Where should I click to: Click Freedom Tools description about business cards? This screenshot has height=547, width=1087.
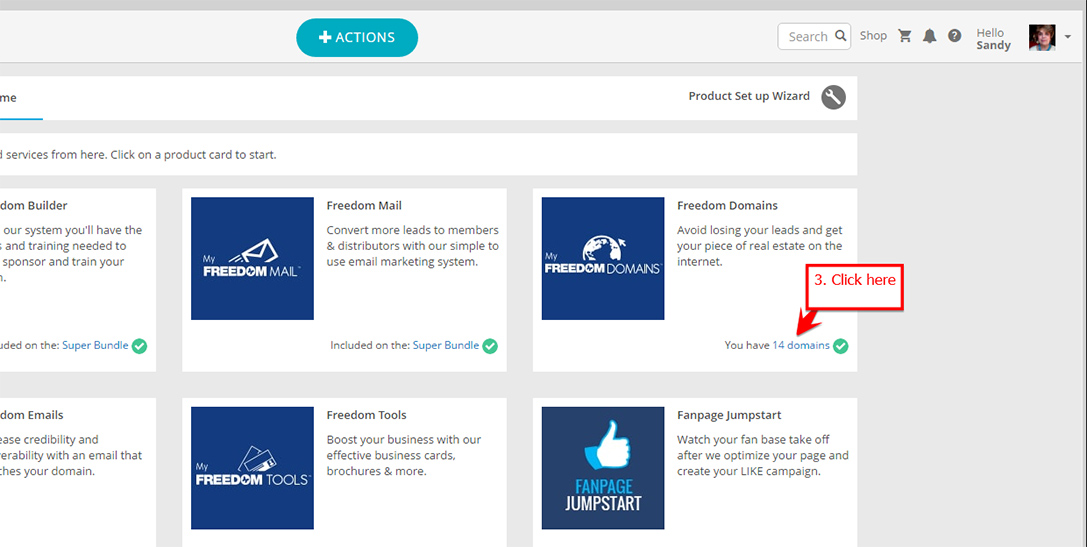click(x=403, y=455)
